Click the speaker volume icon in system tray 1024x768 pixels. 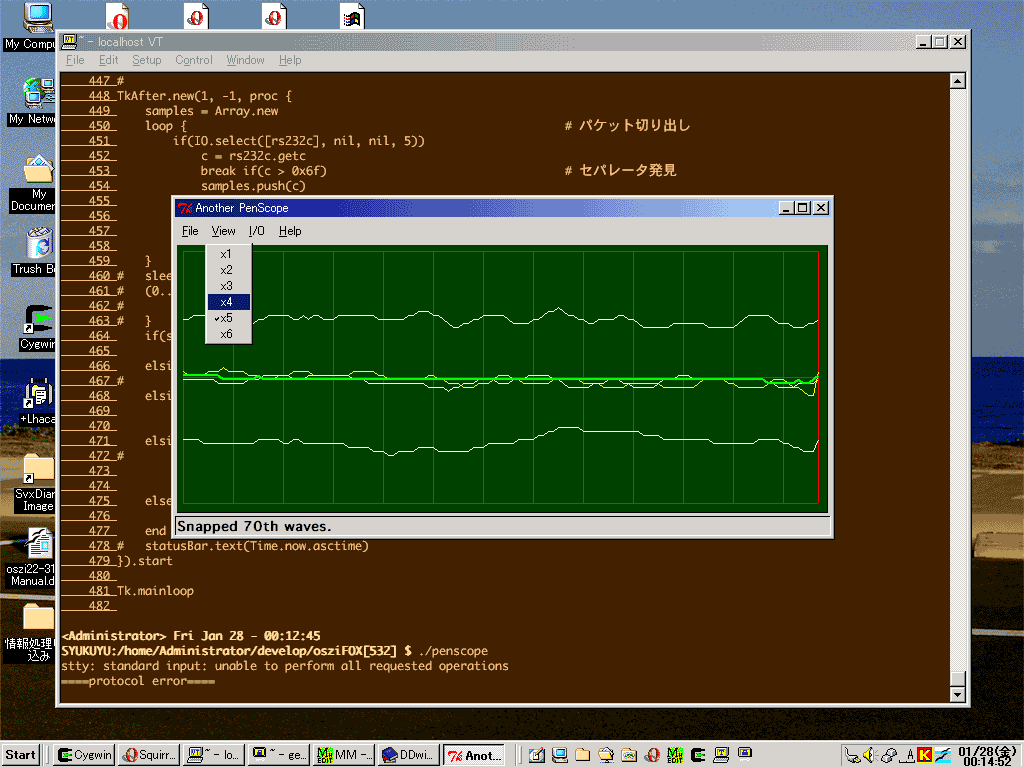[x=868, y=755]
